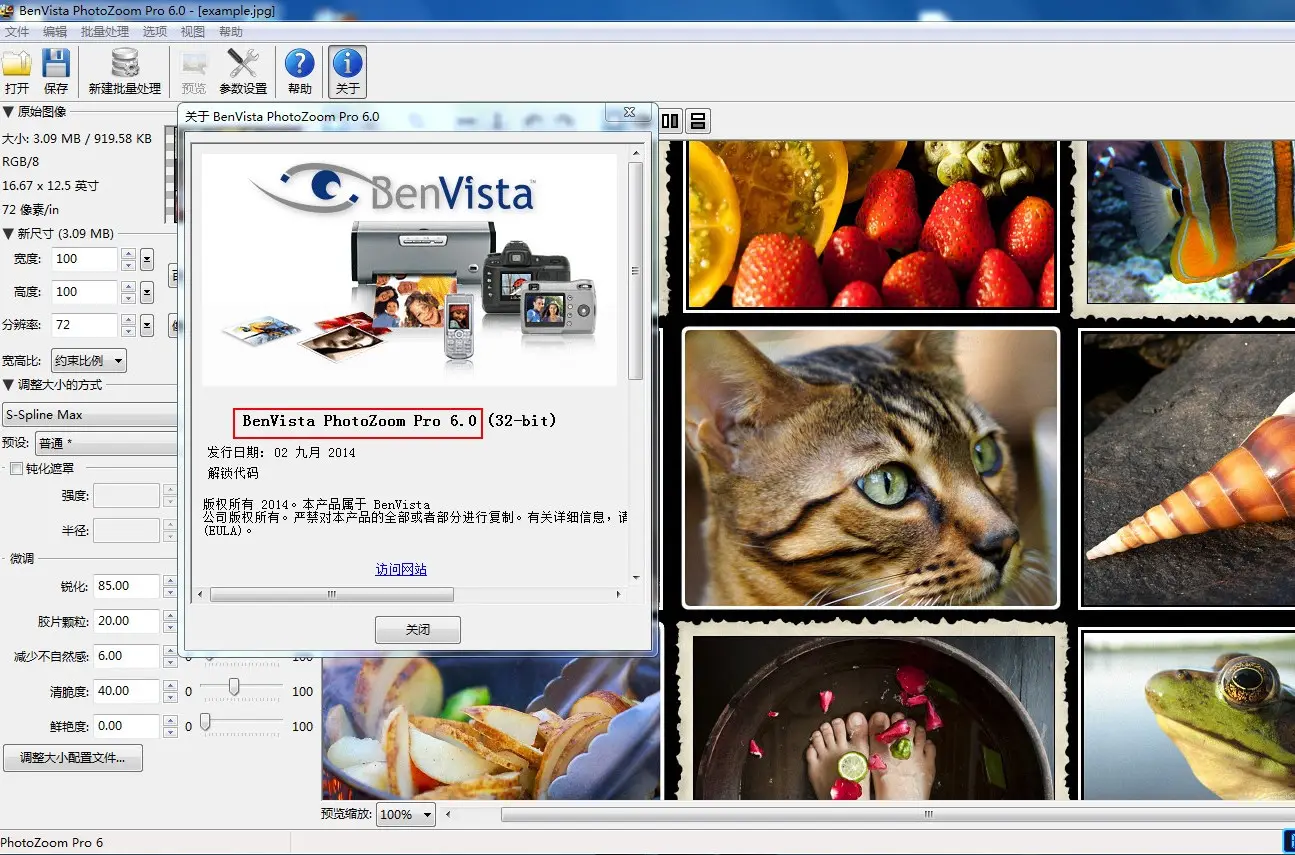Decrease 鲜艳度 with stepper down arrow
This screenshot has height=855, width=1295.
(170, 732)
